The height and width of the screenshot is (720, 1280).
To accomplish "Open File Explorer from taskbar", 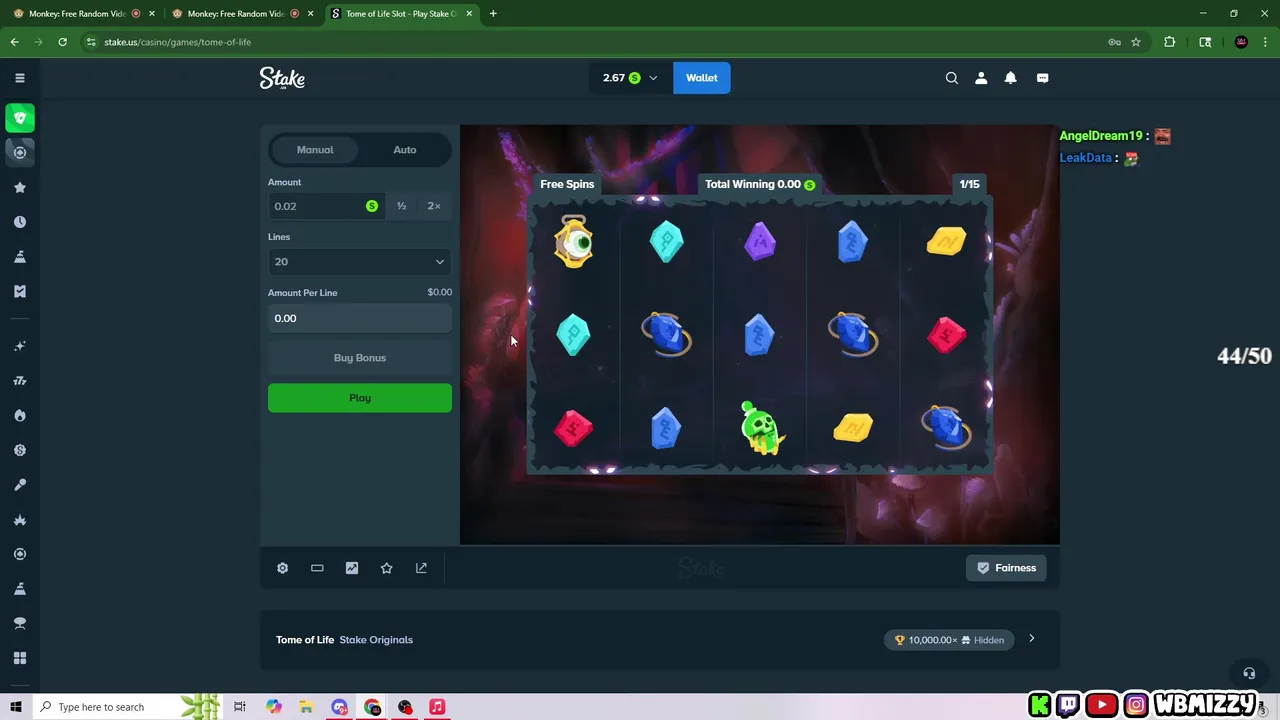I will click(x=306, y=707).
